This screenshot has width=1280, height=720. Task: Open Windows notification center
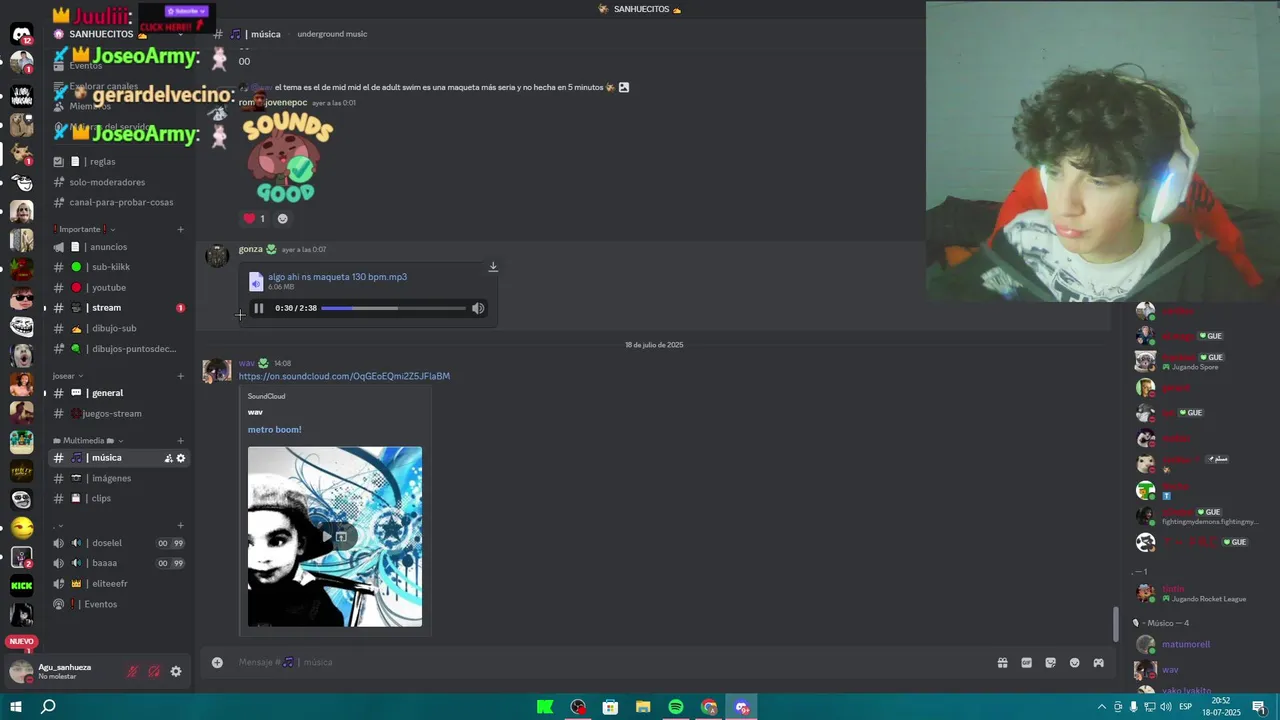coord(1258,707)
